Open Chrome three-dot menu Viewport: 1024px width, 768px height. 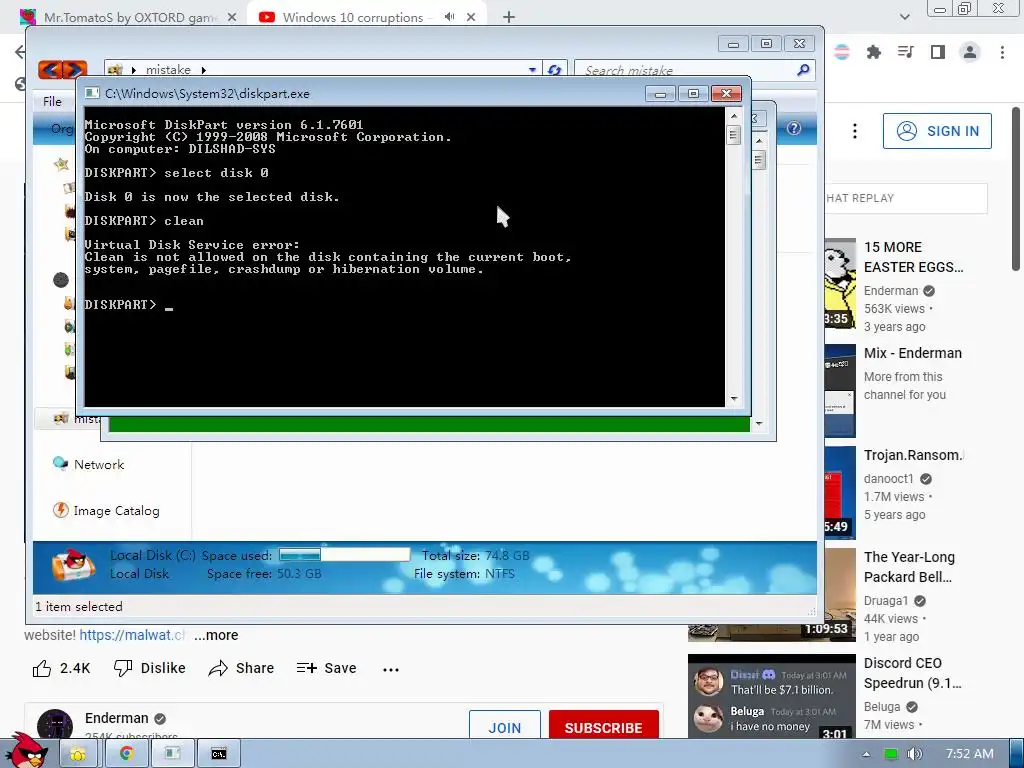tap(1002, 52)
